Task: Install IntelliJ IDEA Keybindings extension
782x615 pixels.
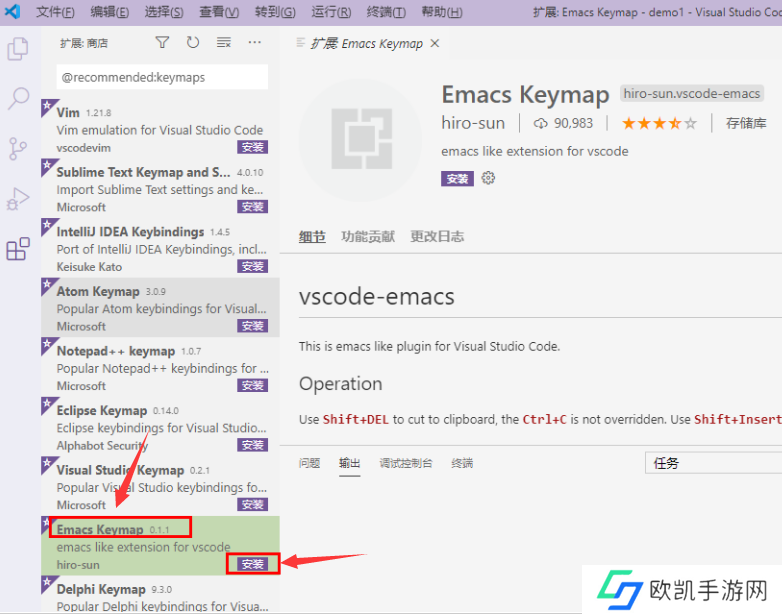Action: click(x=252, y=266)
